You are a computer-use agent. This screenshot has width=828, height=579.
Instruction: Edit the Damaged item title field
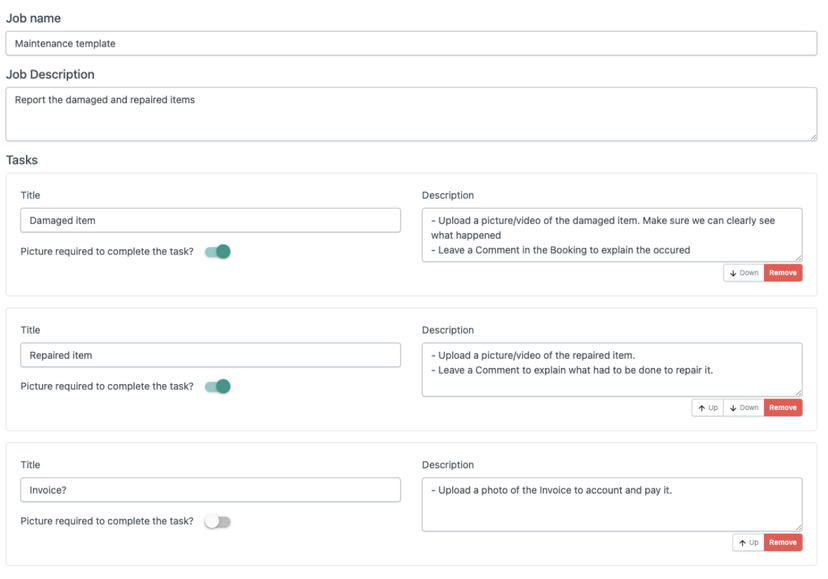[210, 221]
